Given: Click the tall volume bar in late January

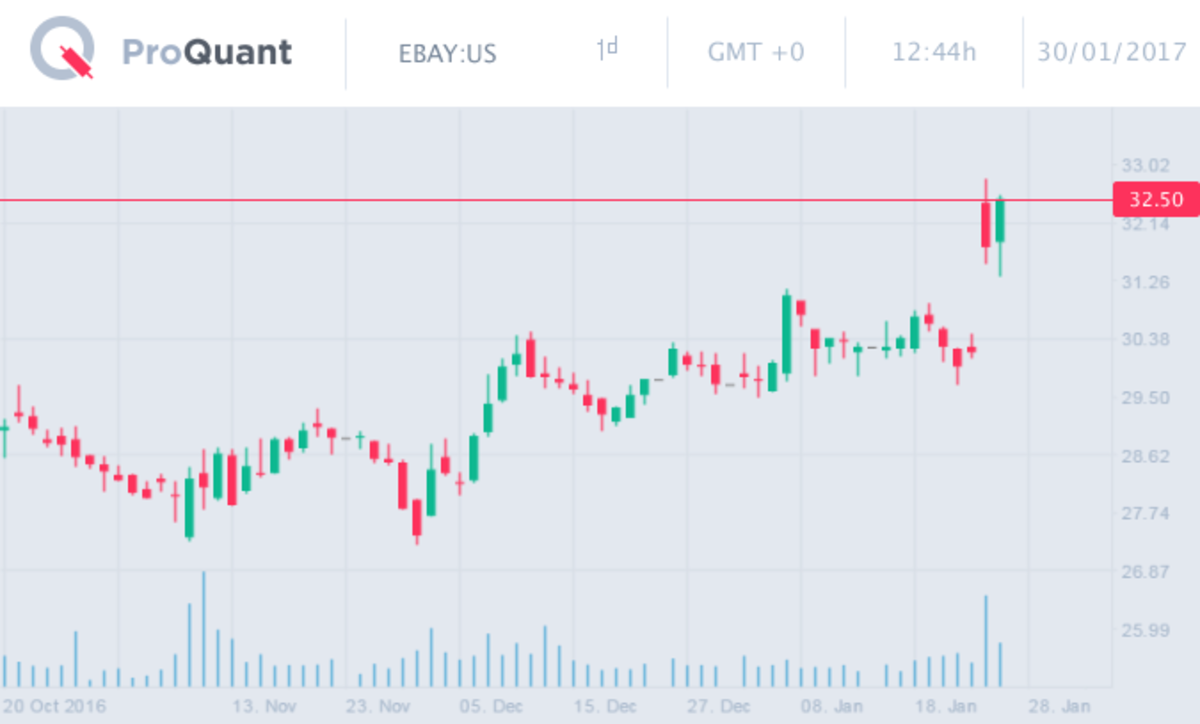Looking at the screenshot, I should click(986, 642).
